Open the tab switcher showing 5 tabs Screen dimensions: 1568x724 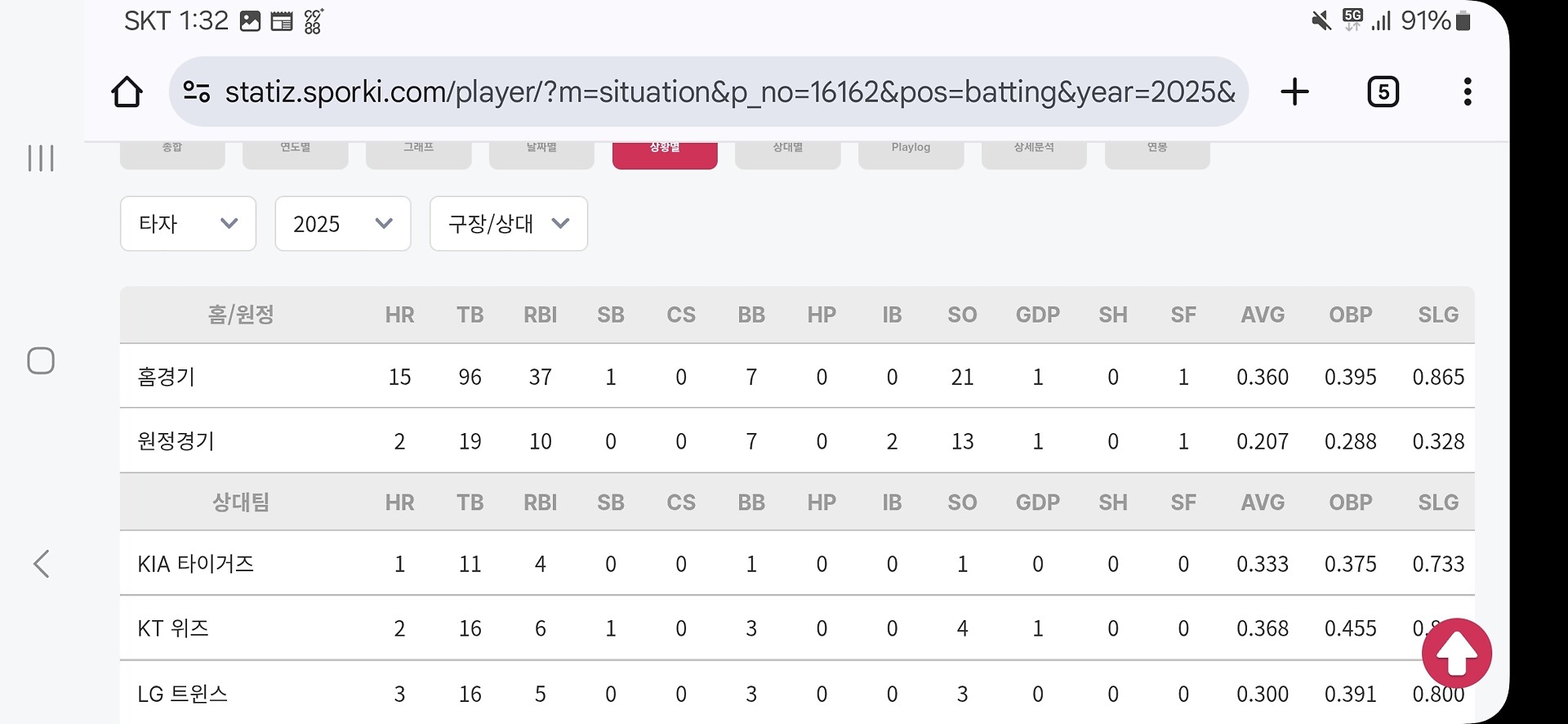[1383, 92]
